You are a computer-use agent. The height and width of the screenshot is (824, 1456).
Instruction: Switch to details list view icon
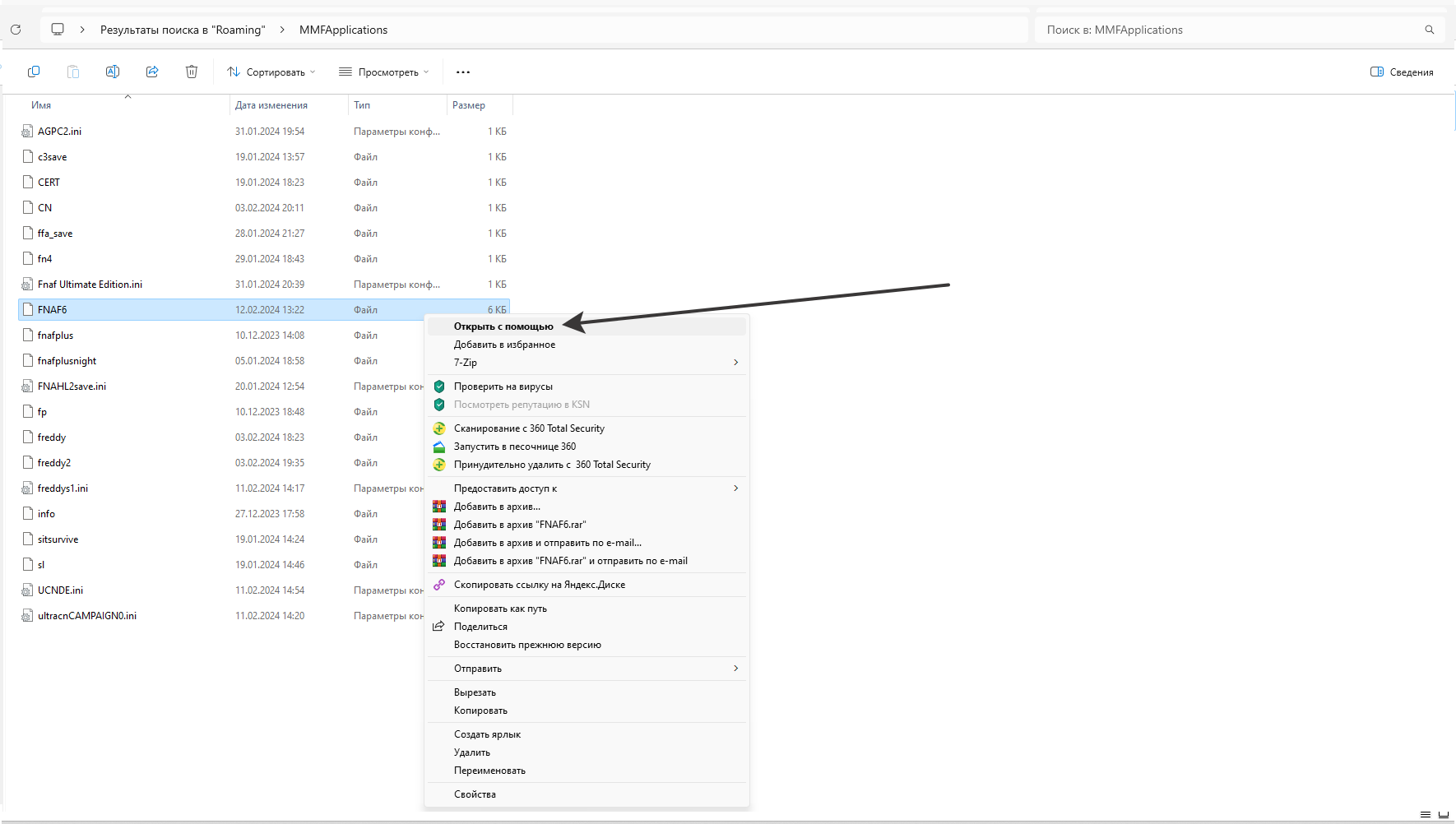tap(1426, 814)
